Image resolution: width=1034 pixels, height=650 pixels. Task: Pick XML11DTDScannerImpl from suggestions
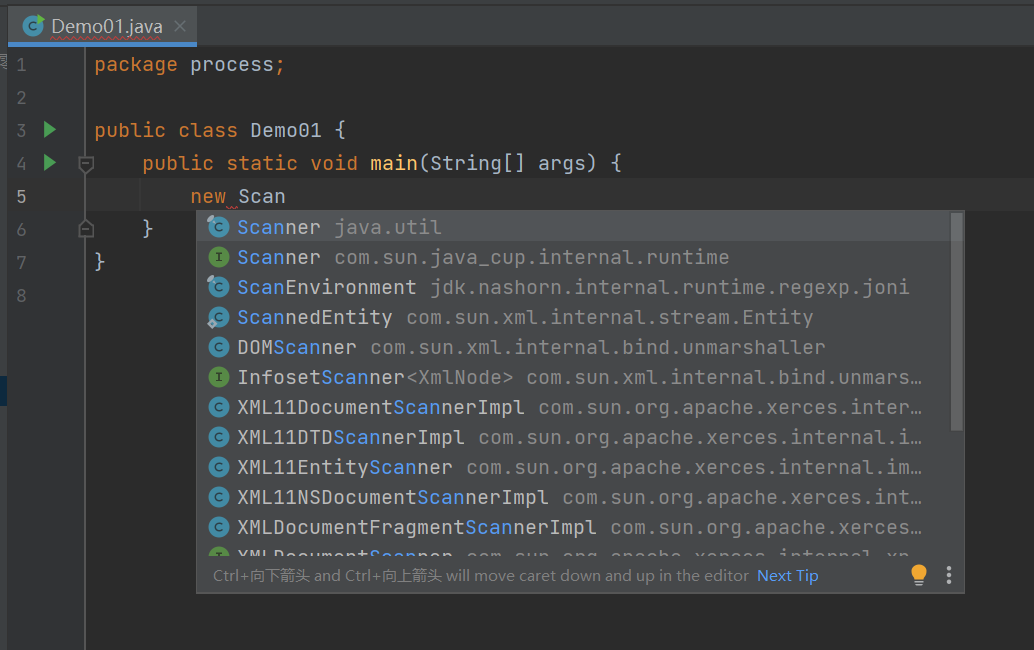coord(350,438)
